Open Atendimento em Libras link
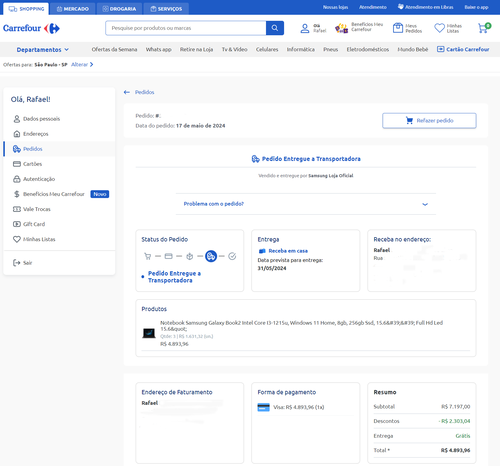This screenshot has width=500, height=466. point(425,7)
